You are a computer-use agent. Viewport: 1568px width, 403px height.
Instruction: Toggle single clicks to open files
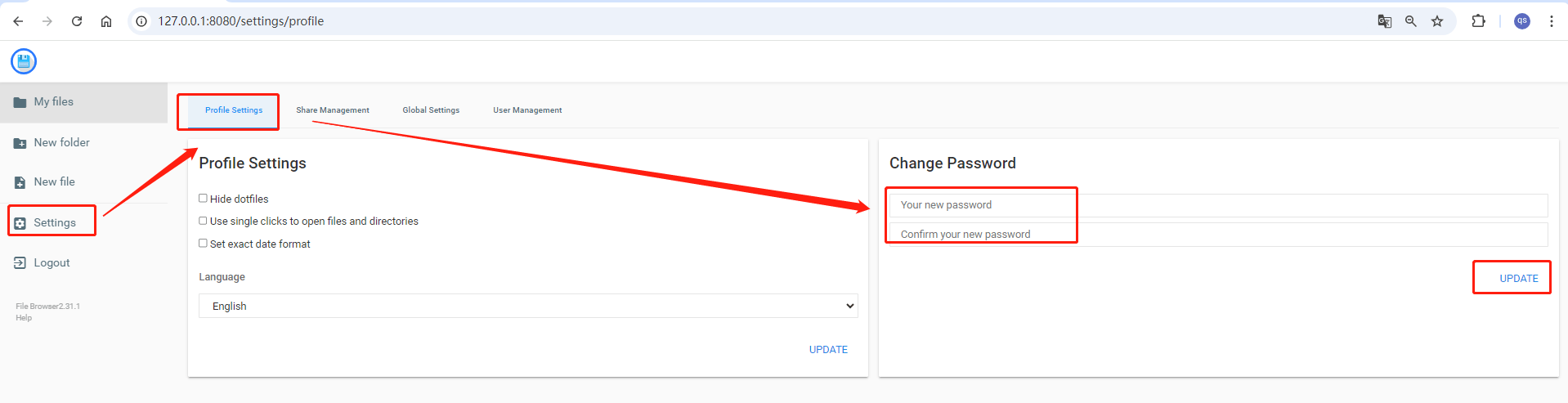pos(203,221)
